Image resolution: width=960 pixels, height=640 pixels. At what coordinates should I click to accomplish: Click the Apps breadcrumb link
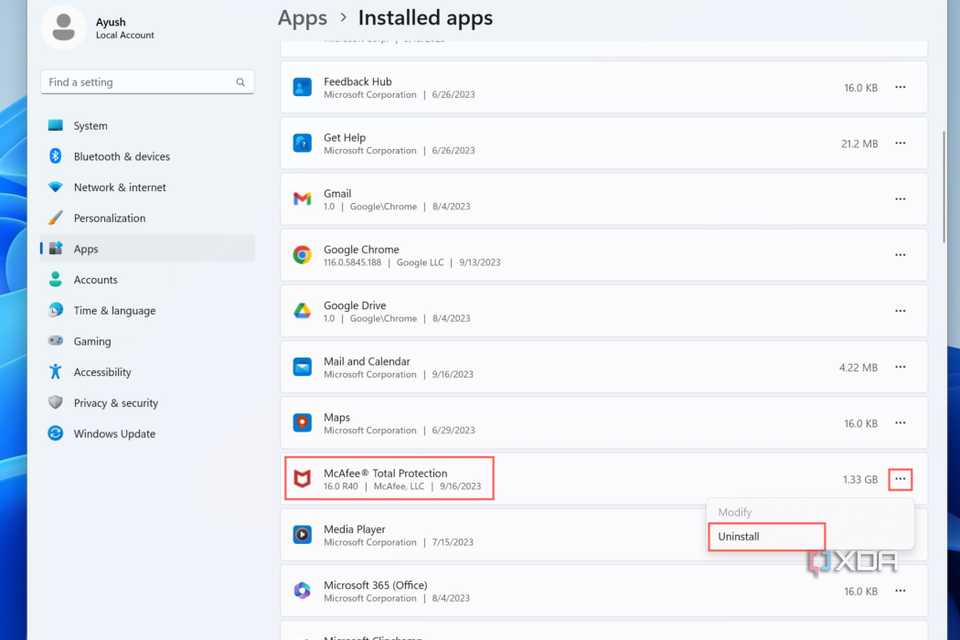click(302, 18)
